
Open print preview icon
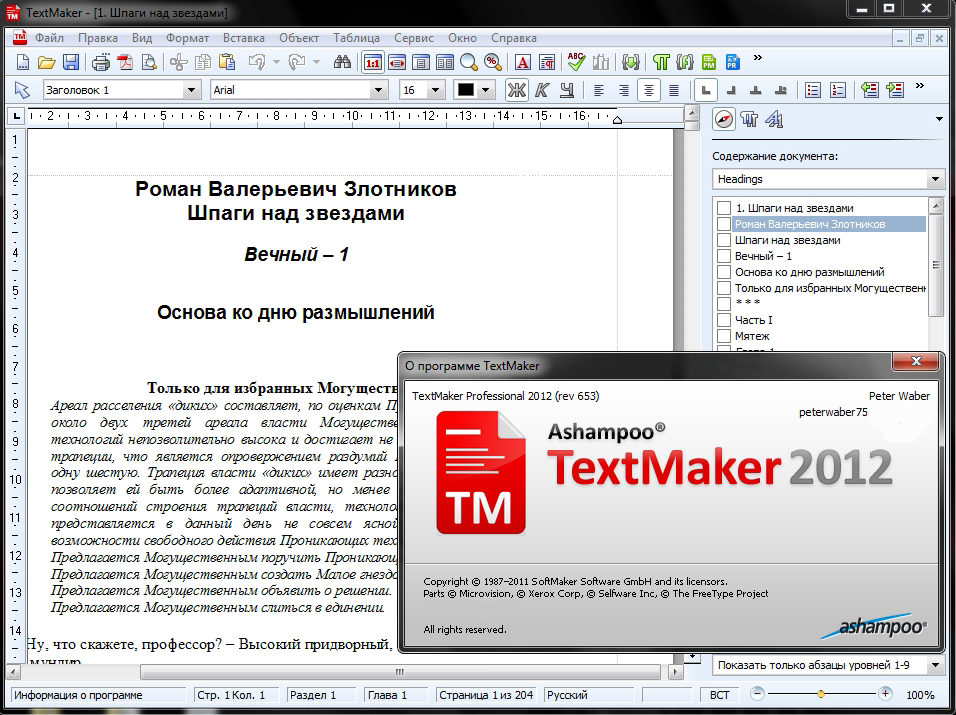point(149,62)
